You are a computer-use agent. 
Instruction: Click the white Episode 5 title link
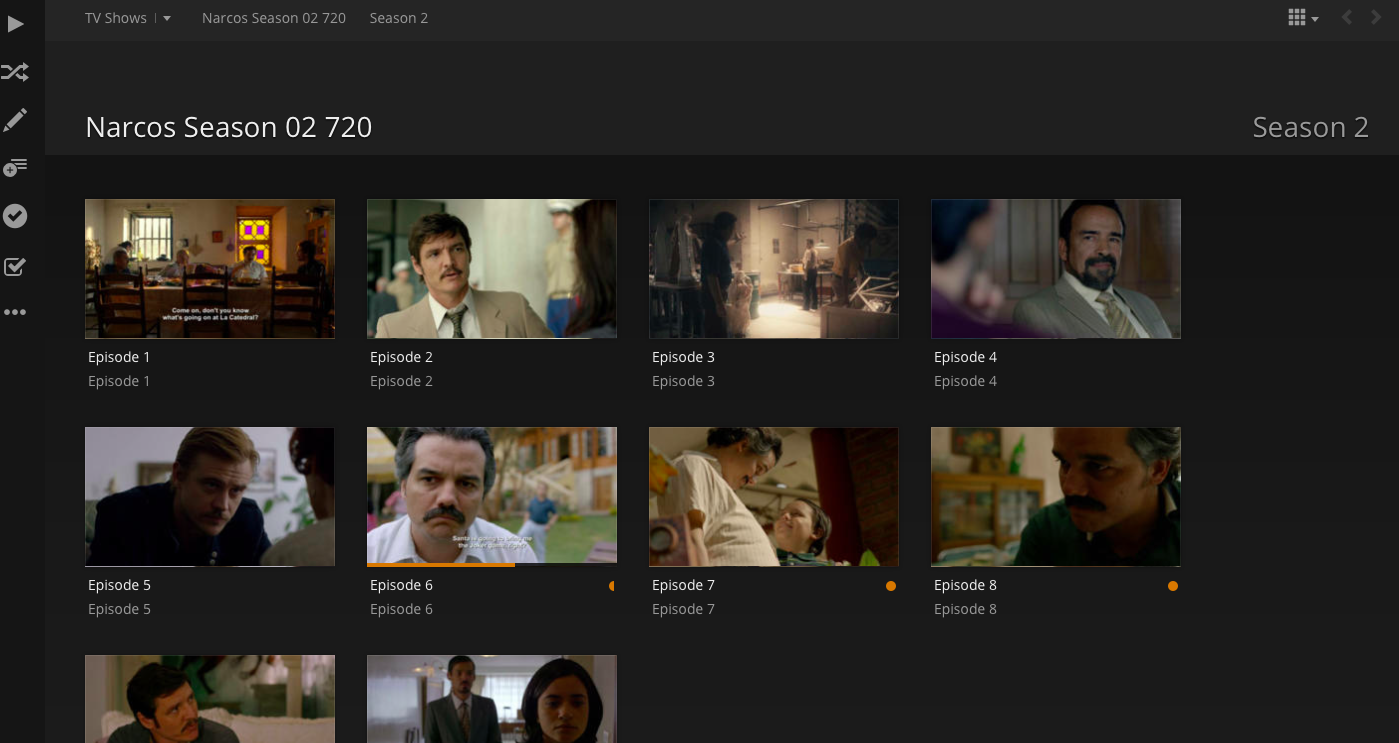(119, 585)
